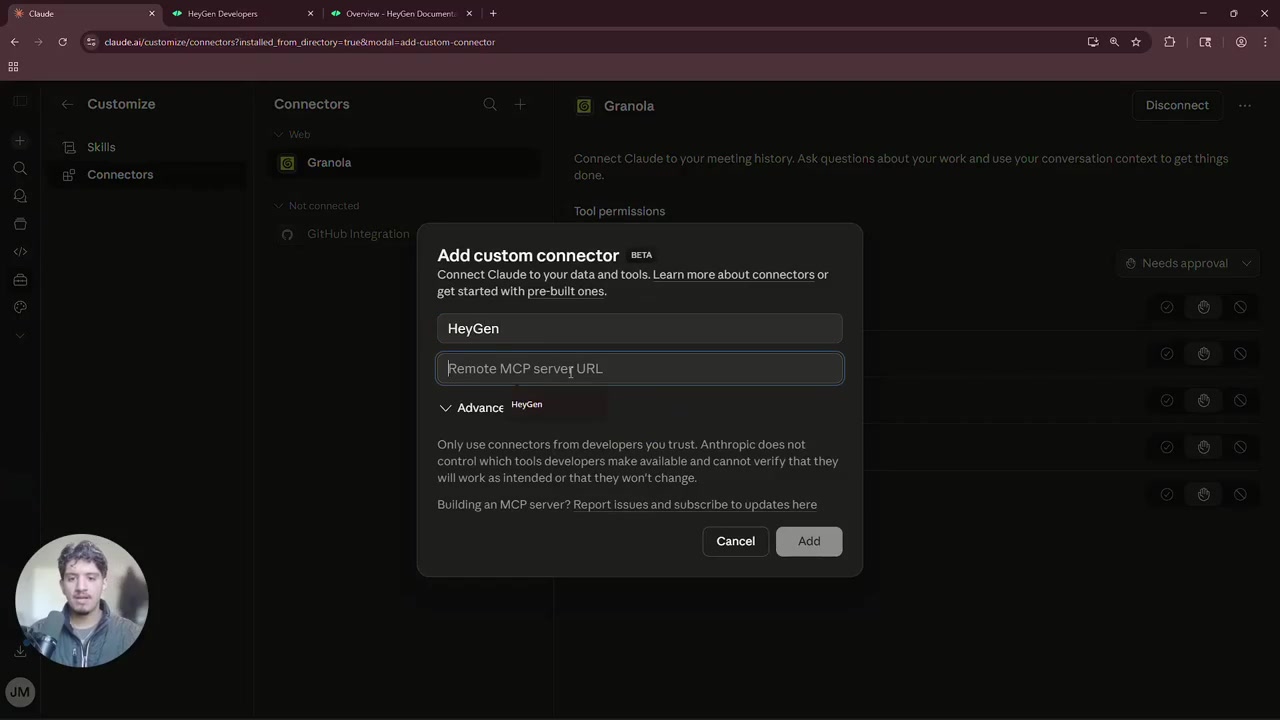This screenshot has width=1280, height=720.
Task: Collapse the Not connected group
Action: click(x=316, y=206)
